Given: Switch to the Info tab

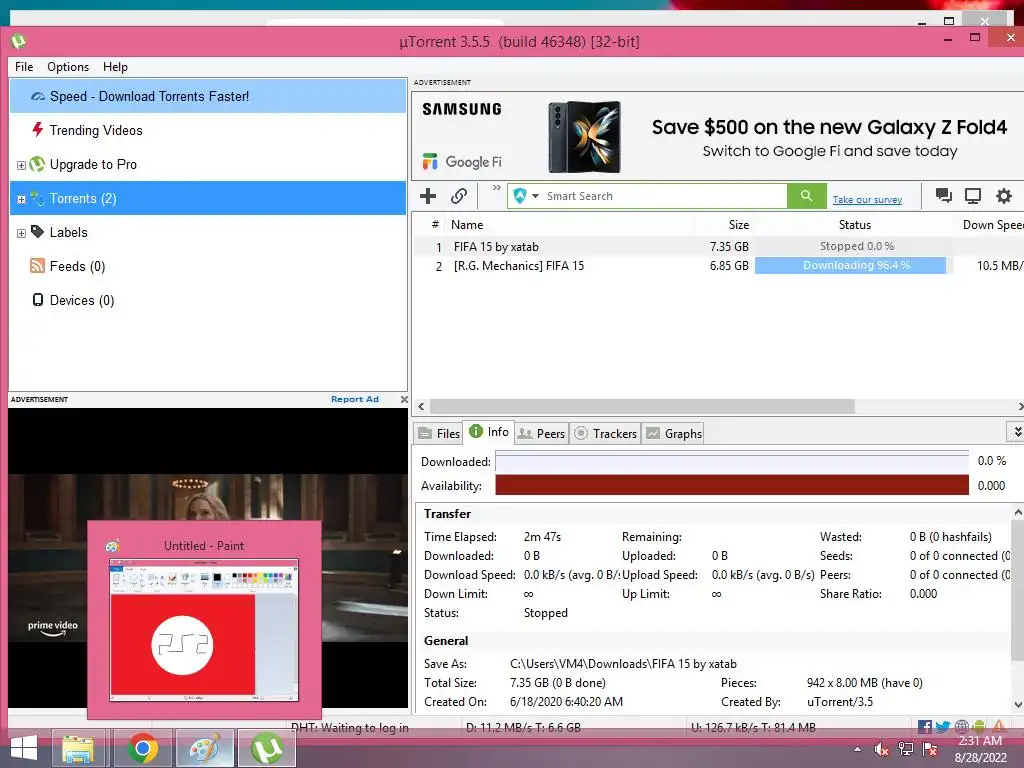Looking at the screenshot, I should click(488, 432).
